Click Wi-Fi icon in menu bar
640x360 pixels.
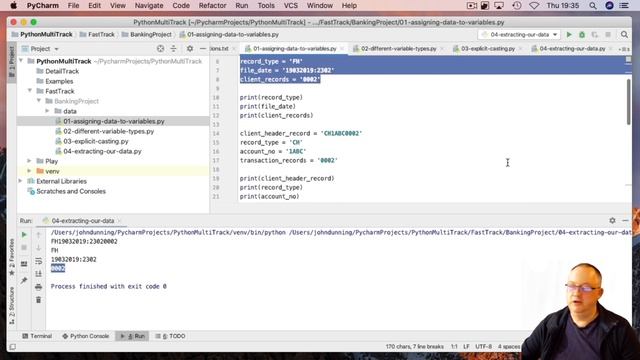pyautogui.click(x=534, y=6)
